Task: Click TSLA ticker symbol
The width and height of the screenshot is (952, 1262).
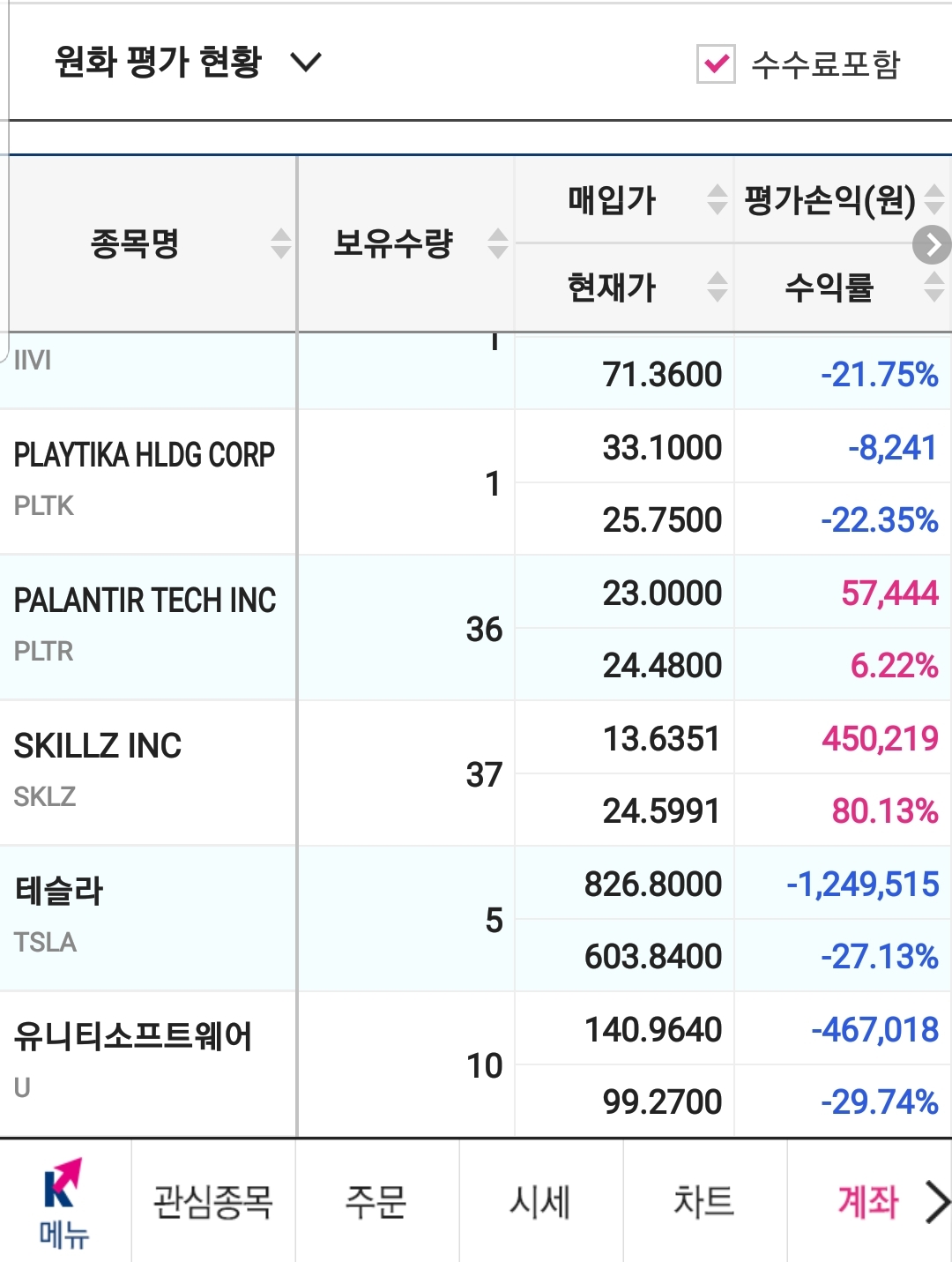Action: (x=45, y=943)
